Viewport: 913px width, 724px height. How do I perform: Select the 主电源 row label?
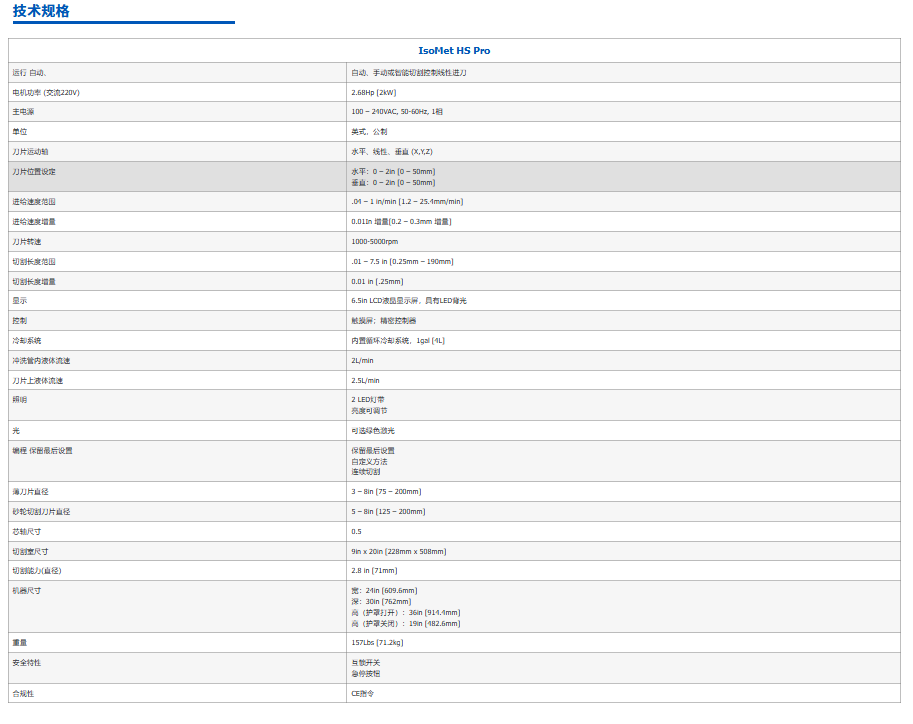(23, 112)
